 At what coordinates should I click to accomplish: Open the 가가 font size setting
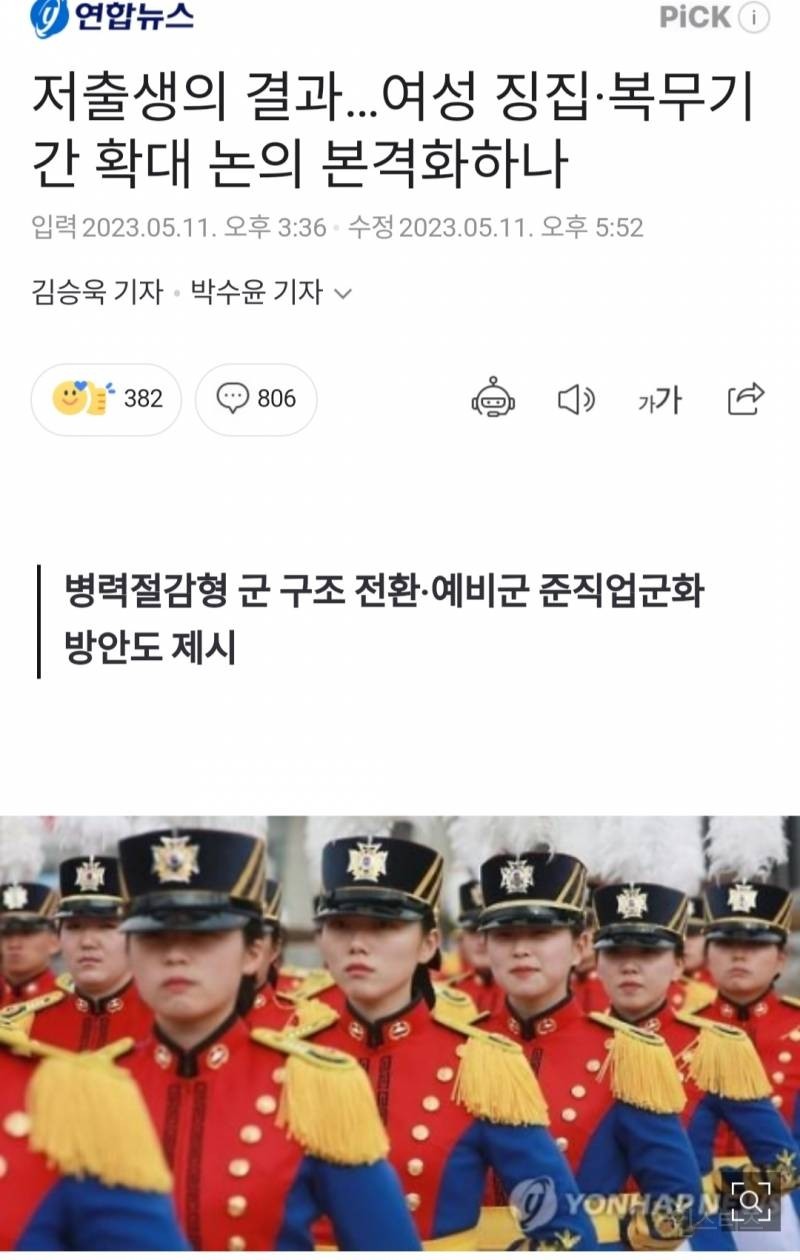tap(659, 400)
